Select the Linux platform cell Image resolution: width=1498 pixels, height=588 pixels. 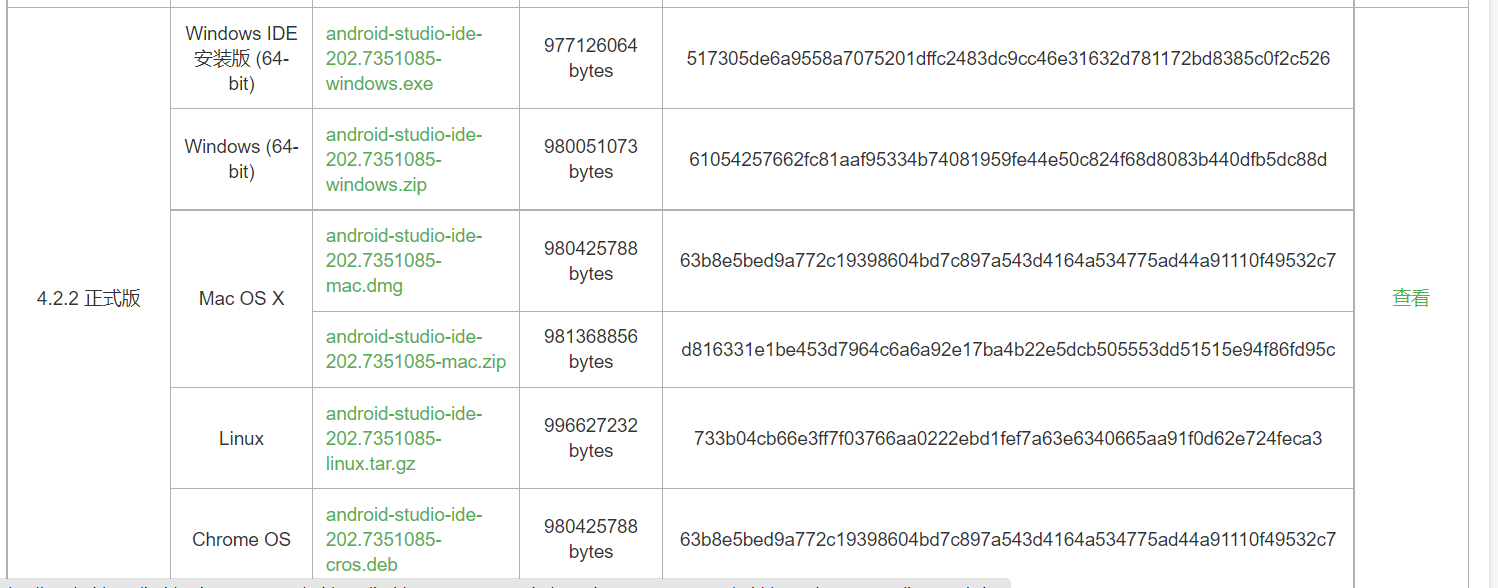tap(241, 439)
